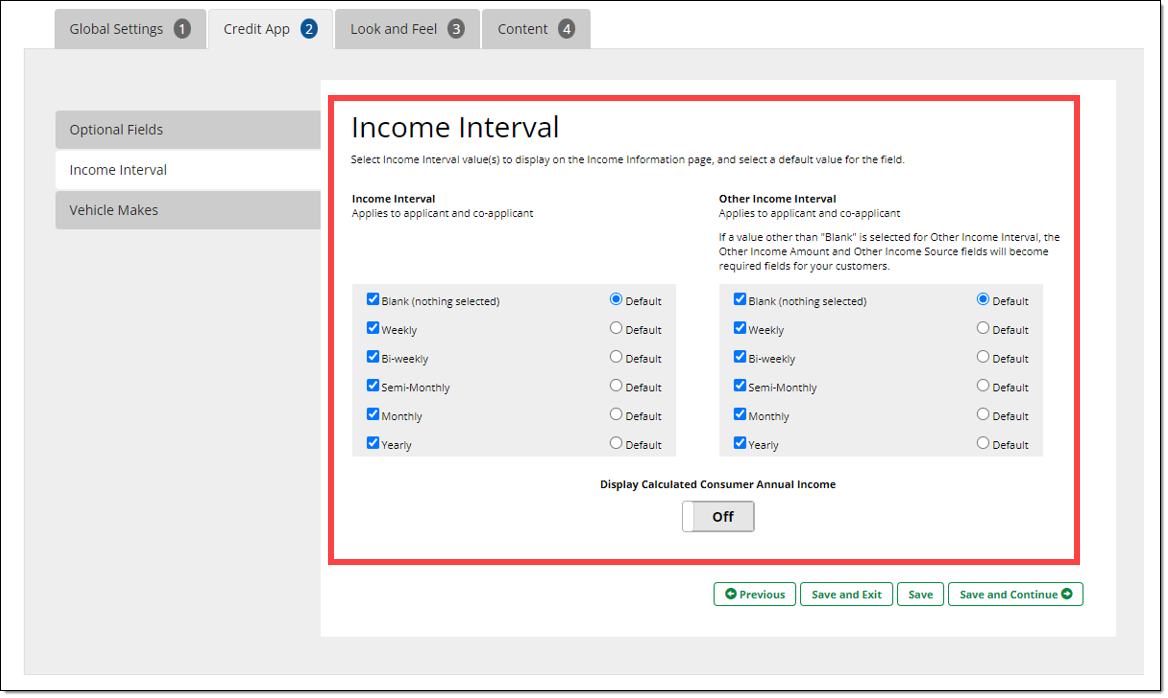
Task: Click the Previous button
Action: (755, 594)
